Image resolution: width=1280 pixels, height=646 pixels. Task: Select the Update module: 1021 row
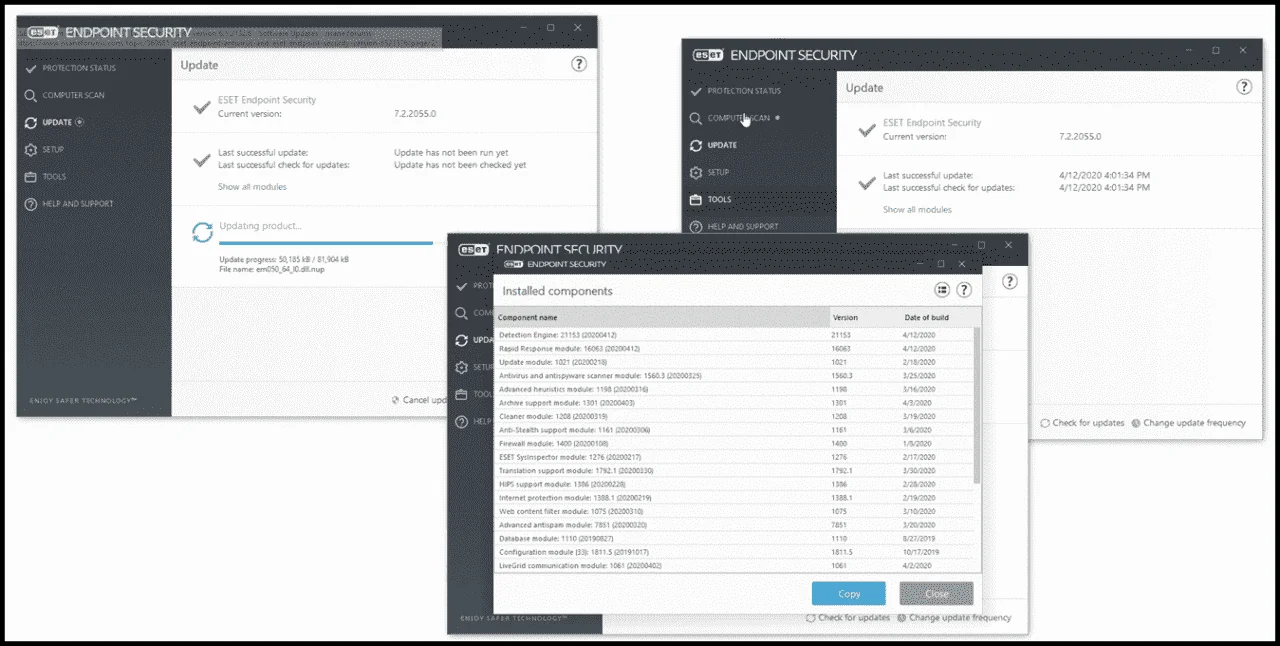(x=734, y=361)
